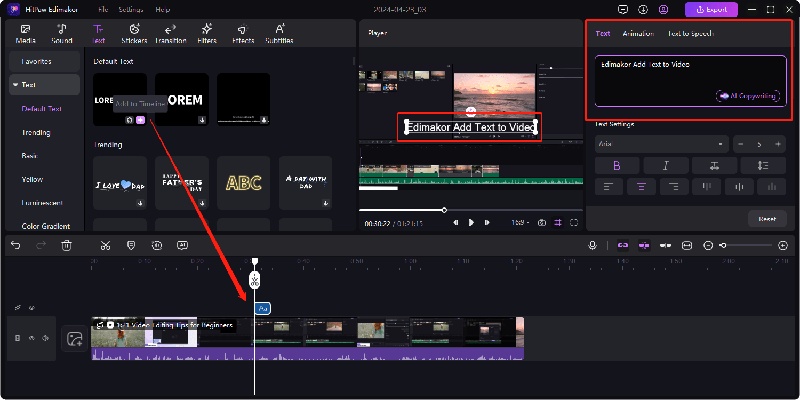Click the undo arrow icon
This screenshot has width=800, height=400.
pyautogui.click(x=16, y=245)
